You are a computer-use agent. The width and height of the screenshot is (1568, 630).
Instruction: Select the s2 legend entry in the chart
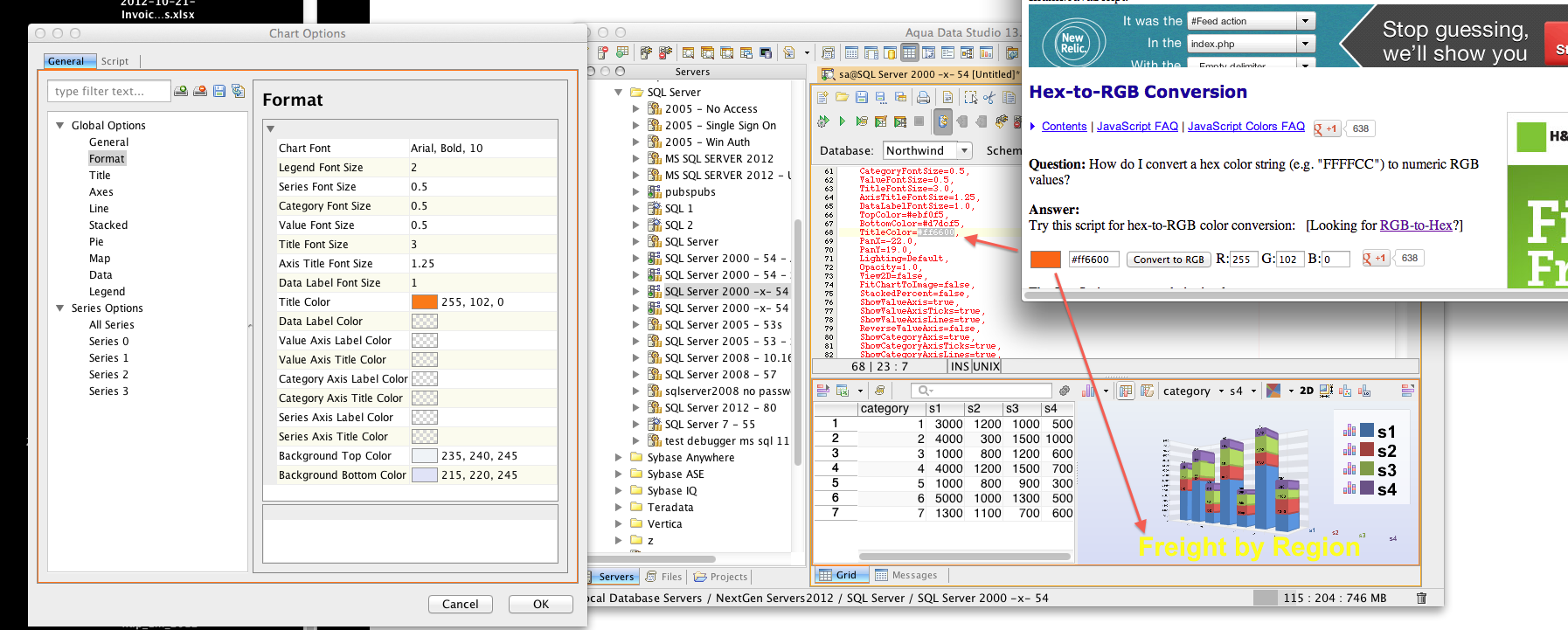1370,451
